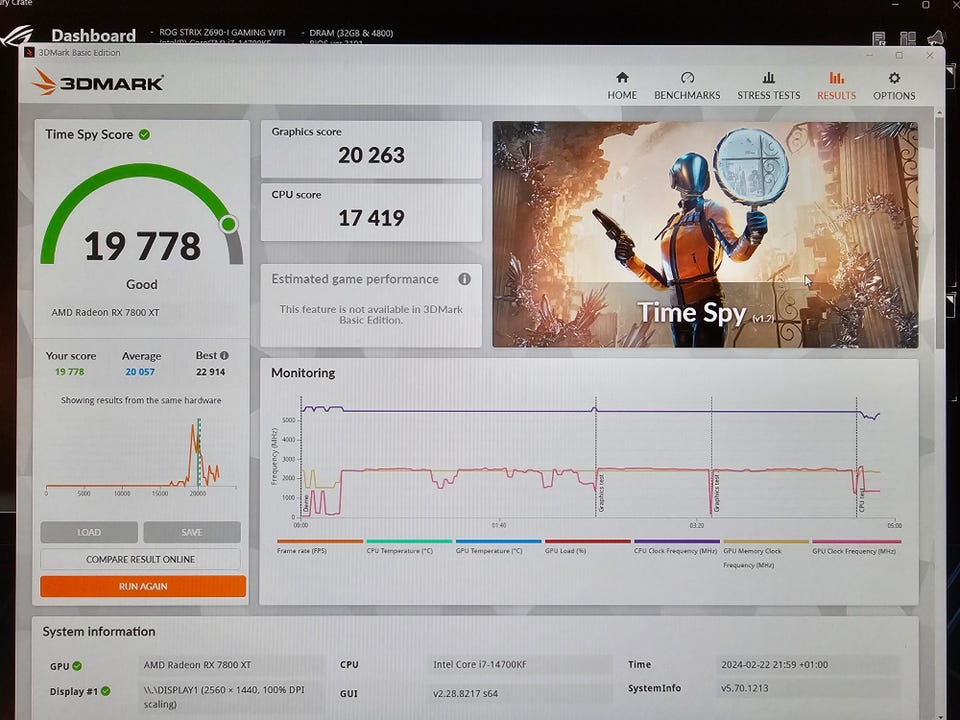This screenshot has width=960, height=720.
Task: Click Compare Result Online button
Action: point(140,559)
